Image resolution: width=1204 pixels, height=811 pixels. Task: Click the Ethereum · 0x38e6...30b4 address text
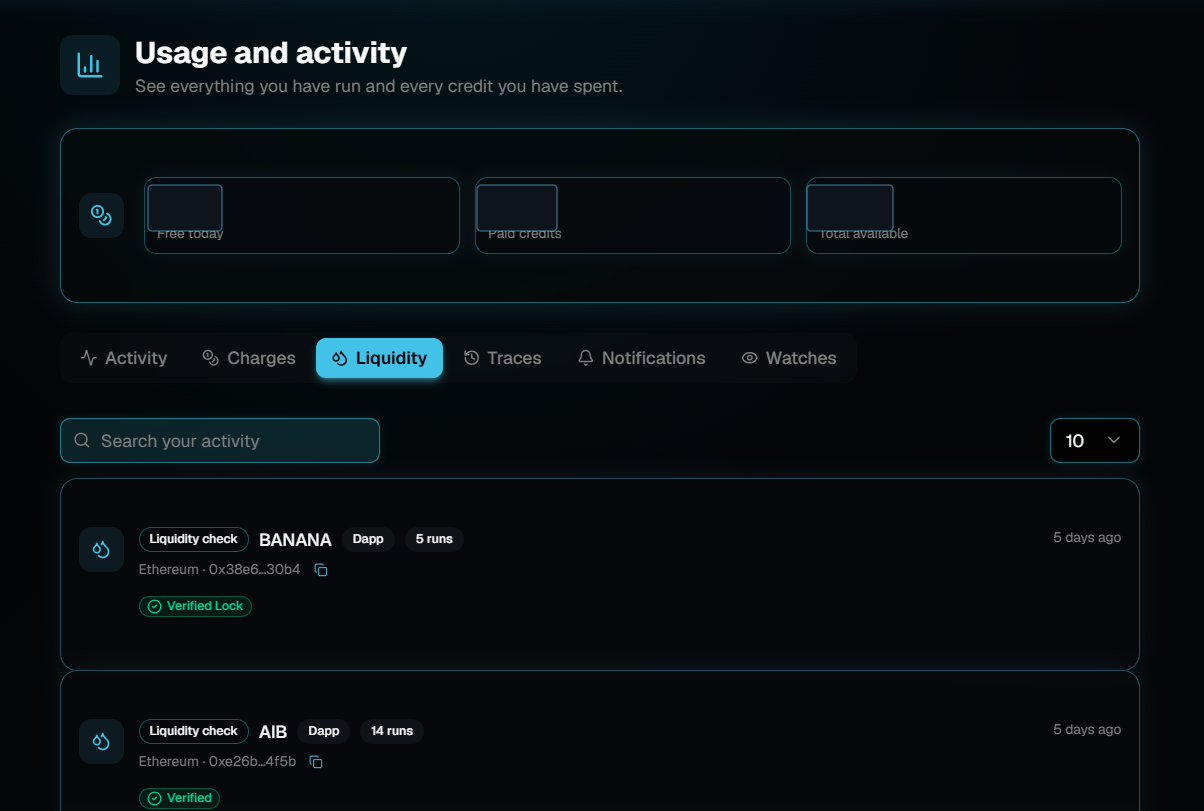click(x=219, y=570)
